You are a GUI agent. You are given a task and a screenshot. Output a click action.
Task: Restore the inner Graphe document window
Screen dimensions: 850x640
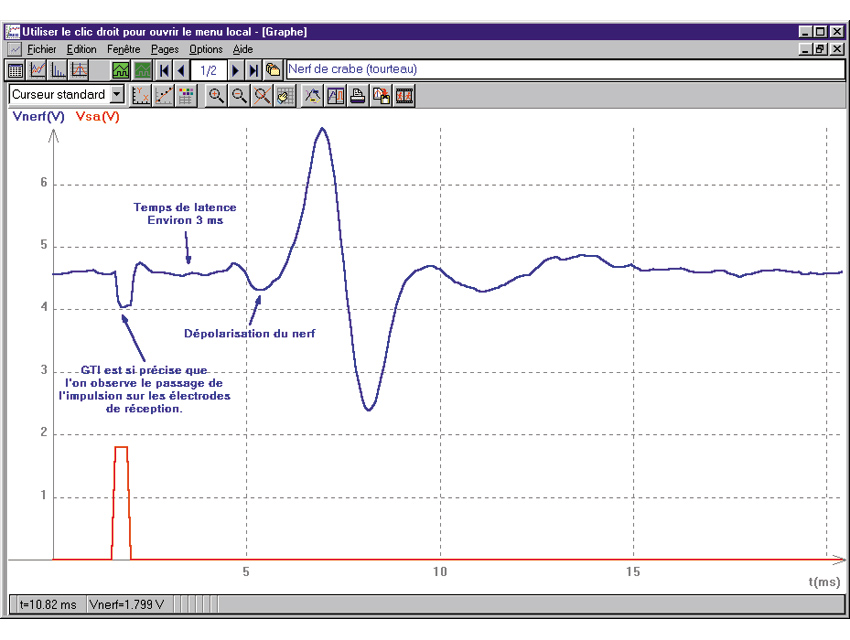tap(820, 49)
